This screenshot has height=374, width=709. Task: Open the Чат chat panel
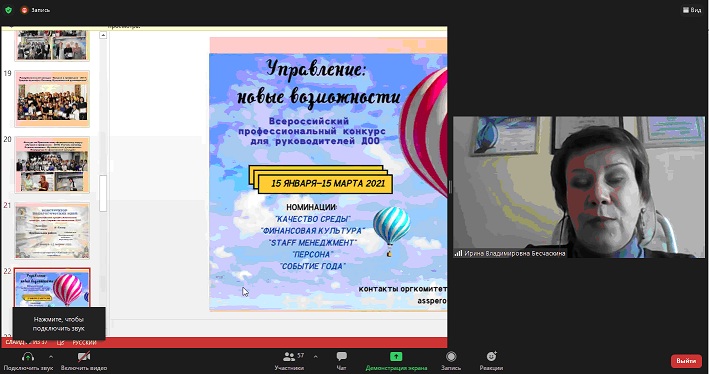click(x=342, y=361)
